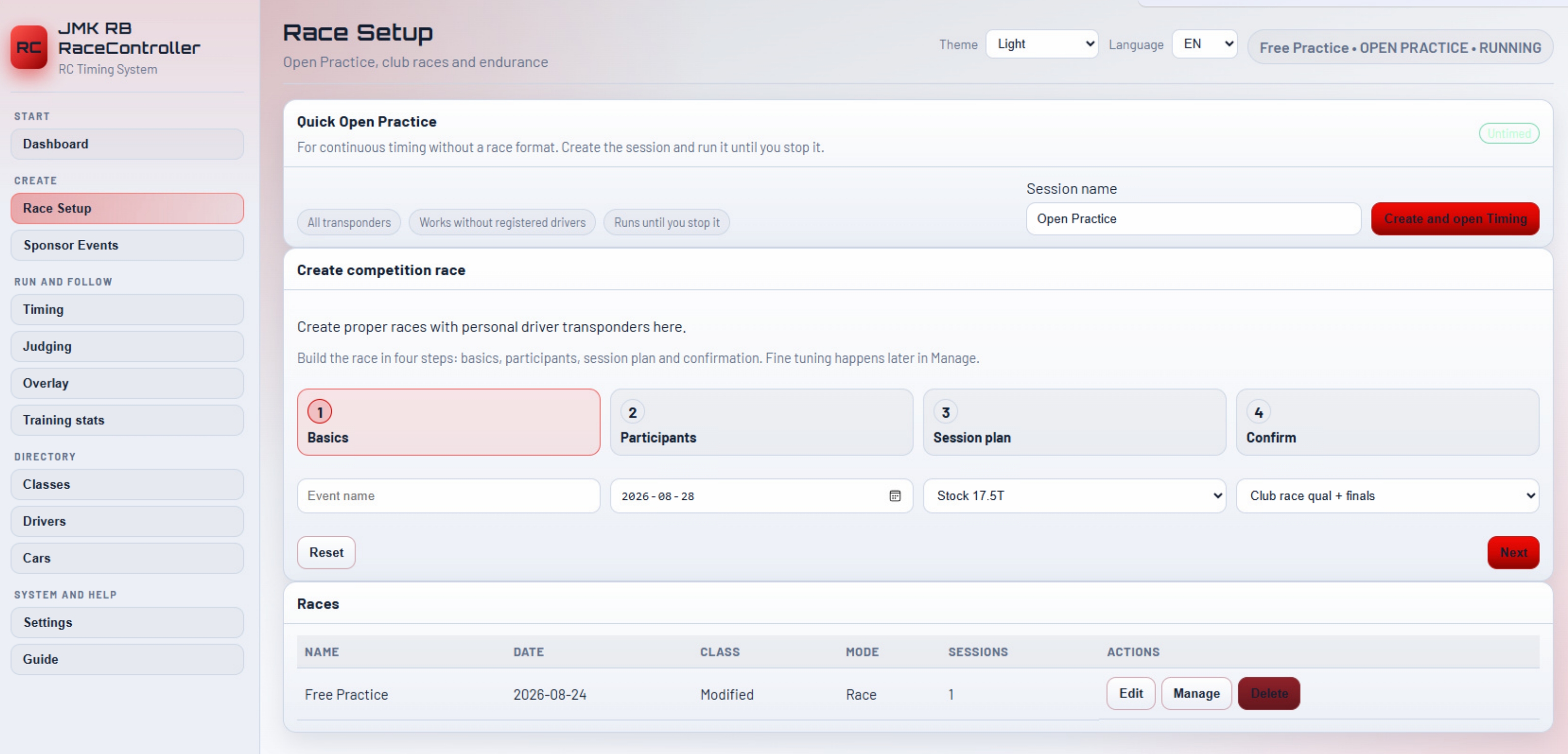Screen dimensions: 1568x754
Task: Open the Language EN dropdown
Action: pyautogui.click(x=1204, y=44)
